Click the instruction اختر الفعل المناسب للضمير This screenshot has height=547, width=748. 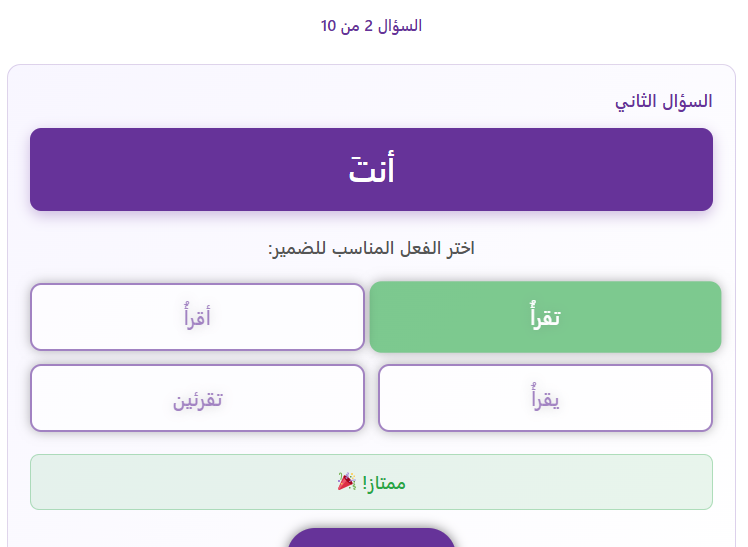[x=371, y=248]
